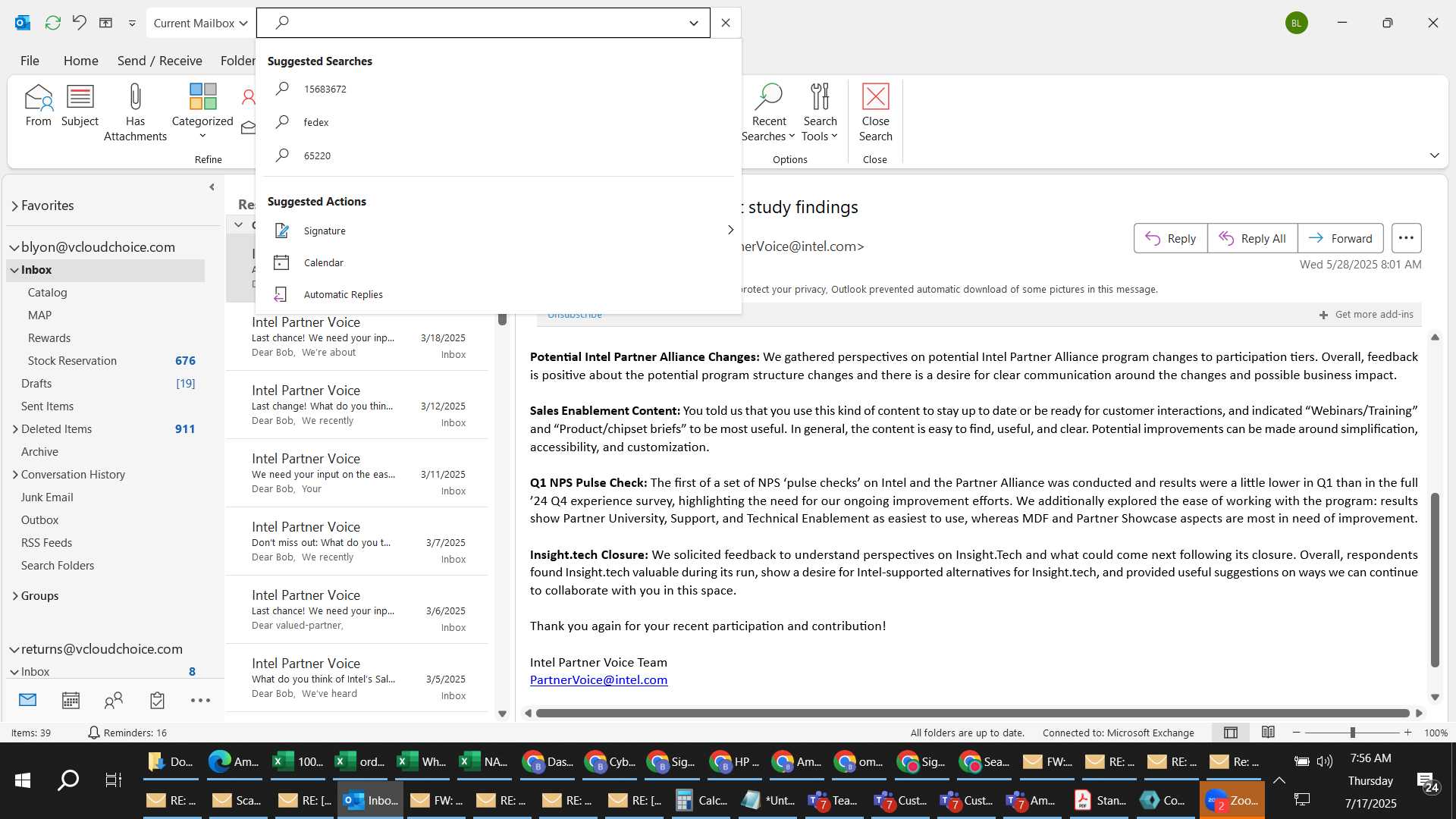
Task: Switch to Normal view layout icon
Action: click(1231, 733)
